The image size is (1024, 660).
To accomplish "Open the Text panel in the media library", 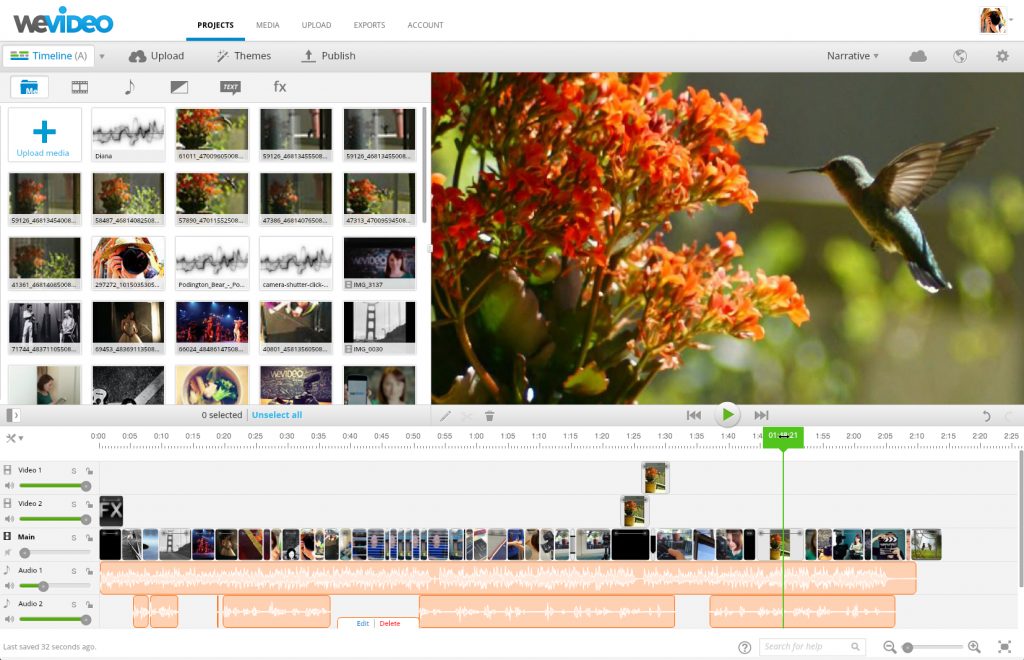I will (x=229, y=87).
